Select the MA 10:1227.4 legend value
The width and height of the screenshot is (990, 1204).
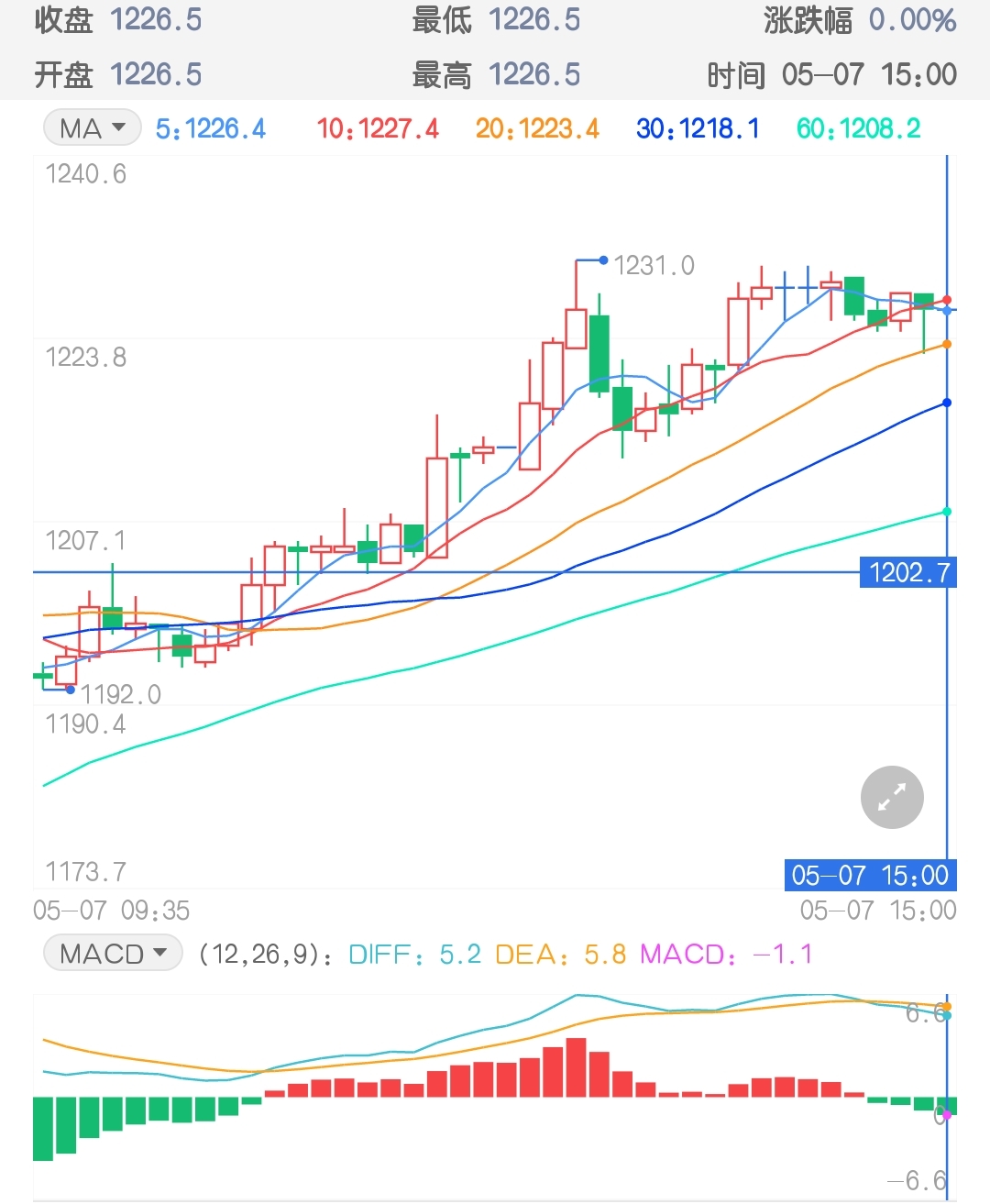378,128
